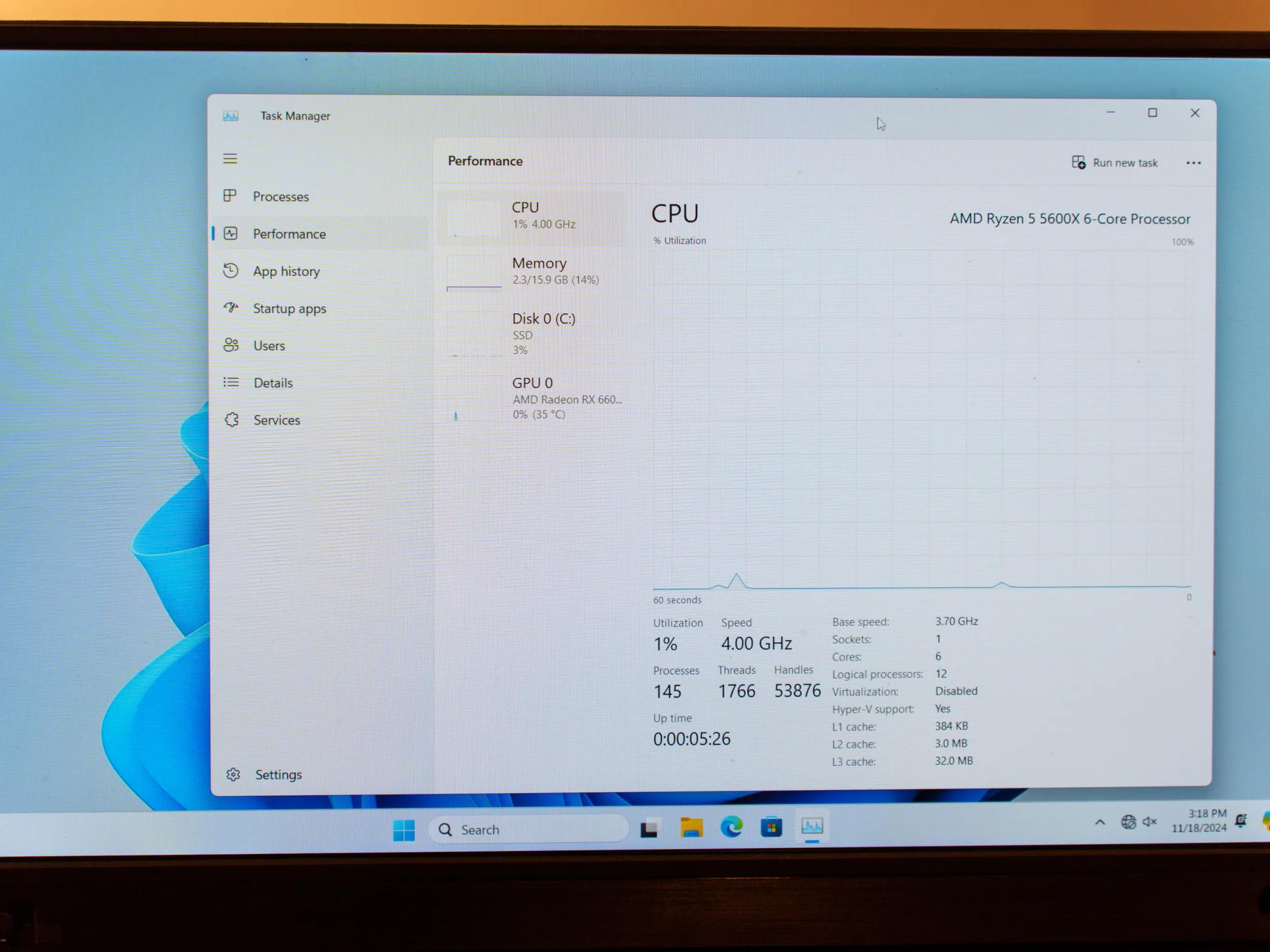Click the Run new task label
Viewport: 1270px width, 952px height.
pos(1125,163)
